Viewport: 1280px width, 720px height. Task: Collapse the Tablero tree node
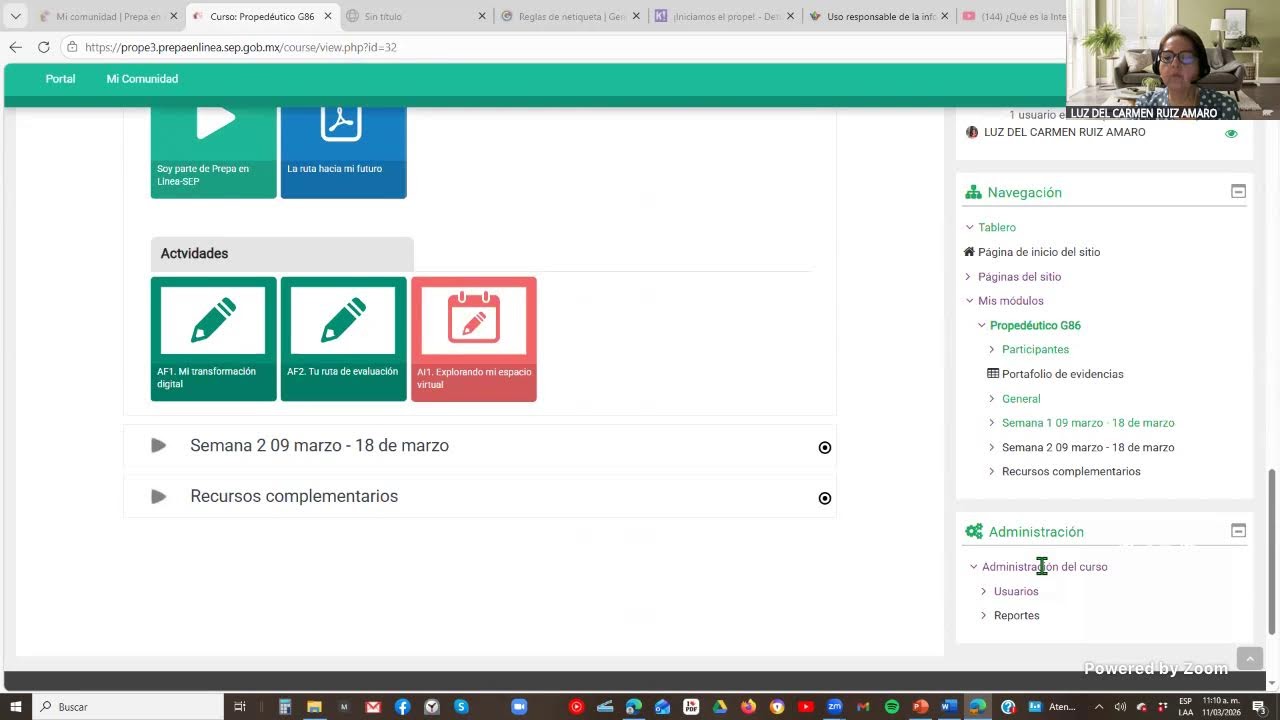(x=969, y=227)
